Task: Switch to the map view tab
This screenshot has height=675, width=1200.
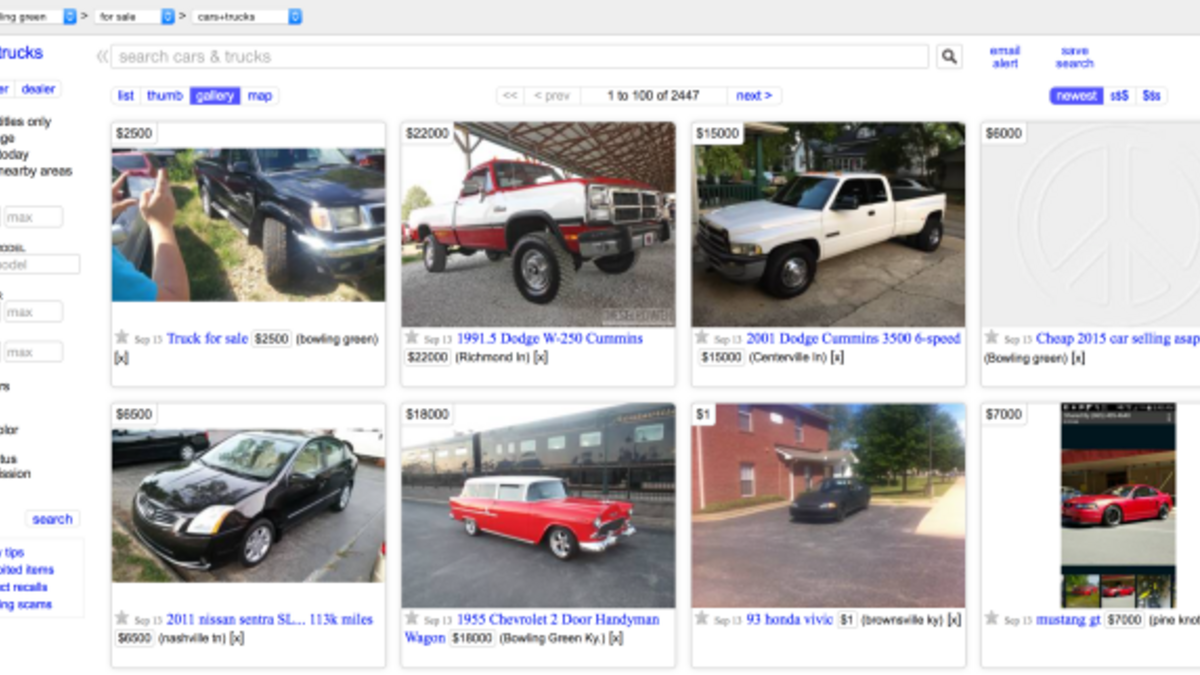Action: [x=260, y=96]
